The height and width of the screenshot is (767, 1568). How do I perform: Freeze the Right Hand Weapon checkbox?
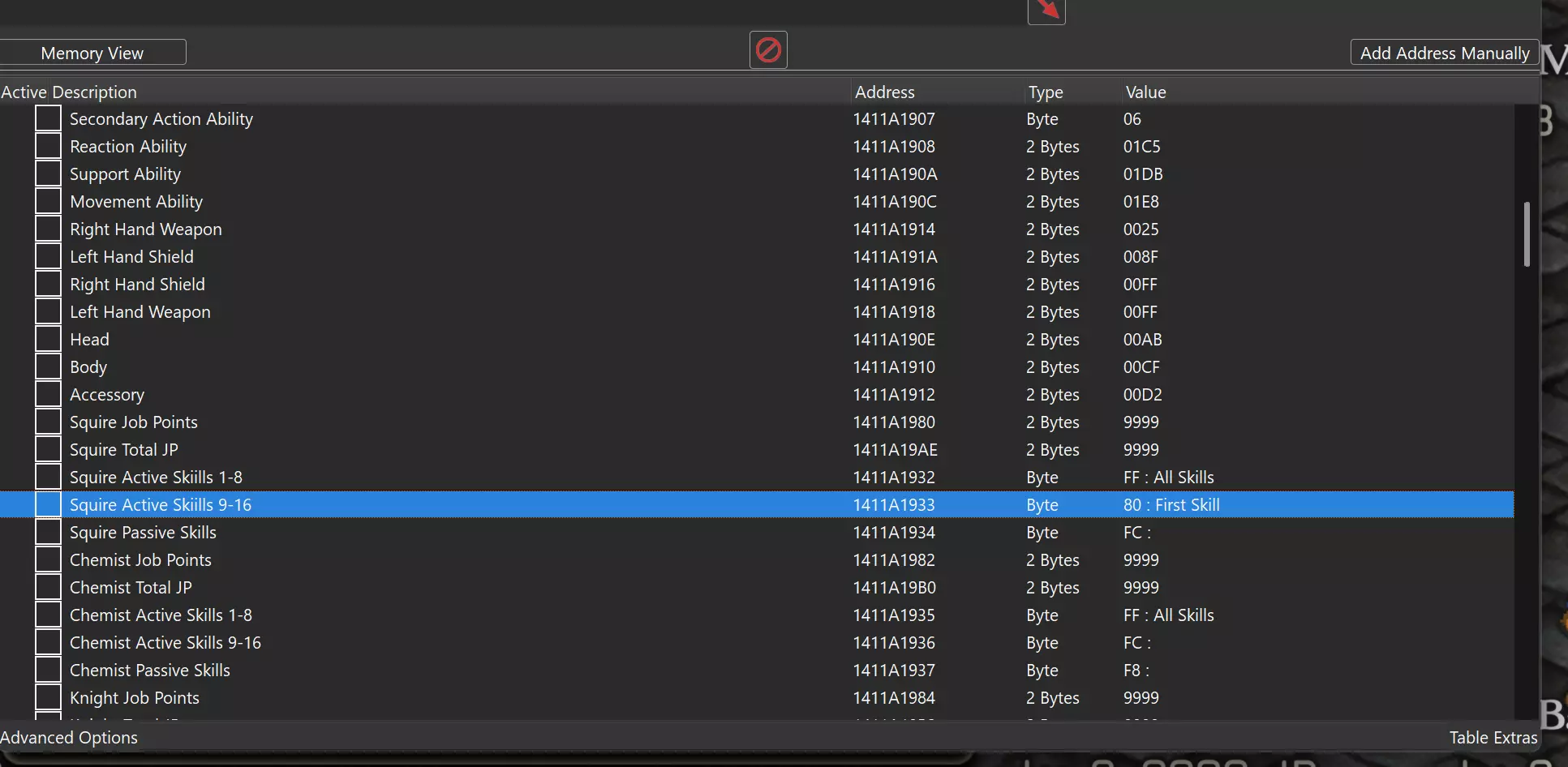[48, 229]
